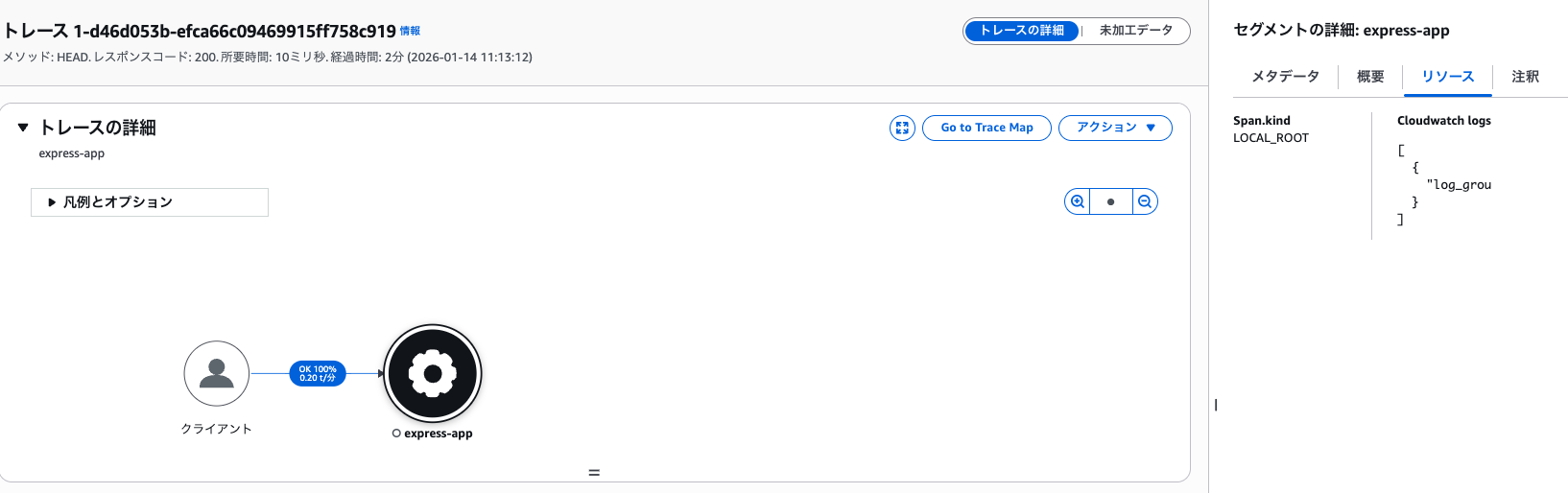Click the fullscreen expand map icon
This screenshot has width=1568, height=493.
click(x=902, y=128)
